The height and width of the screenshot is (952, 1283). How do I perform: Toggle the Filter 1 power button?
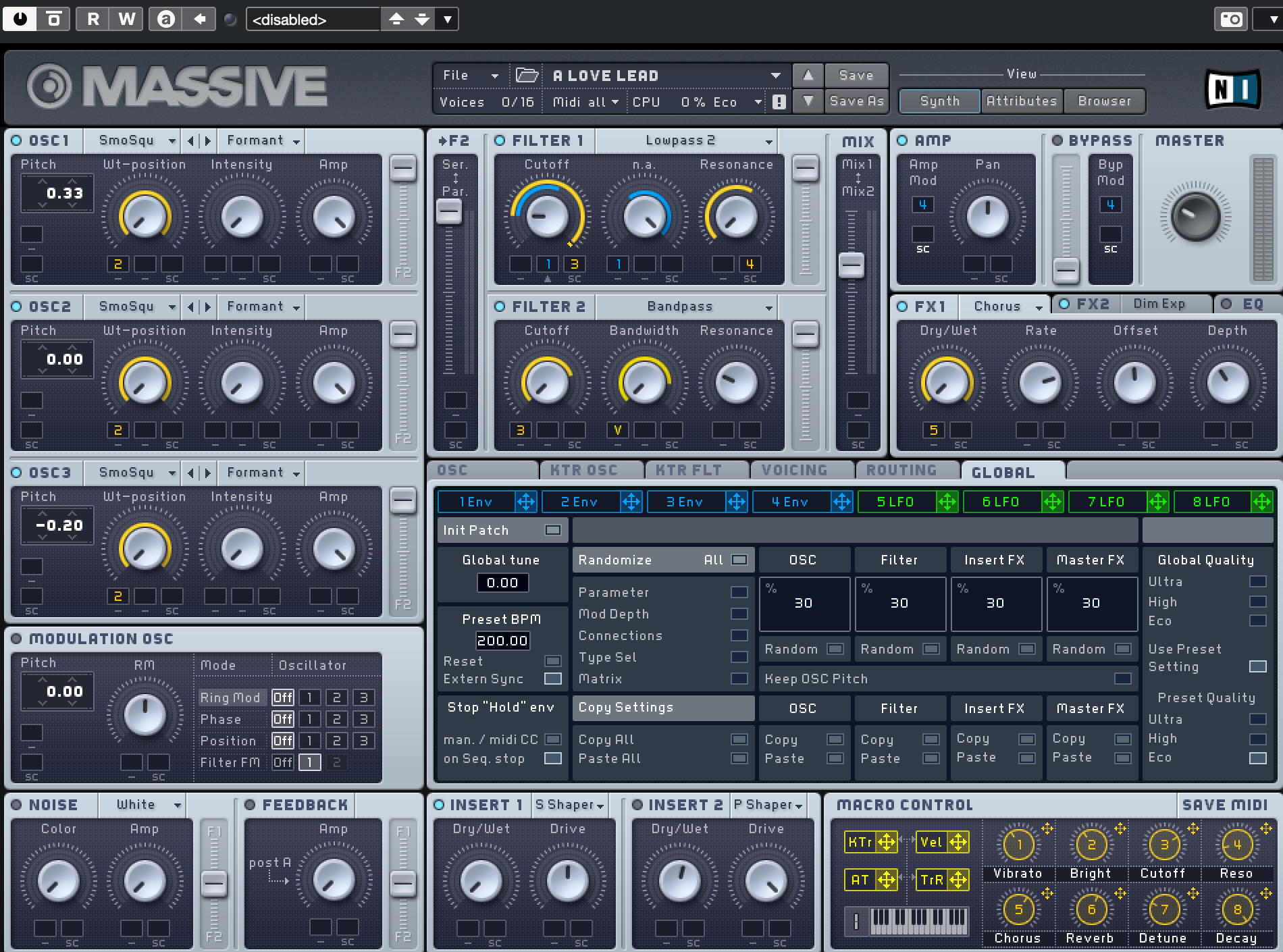tap(500, 140)
